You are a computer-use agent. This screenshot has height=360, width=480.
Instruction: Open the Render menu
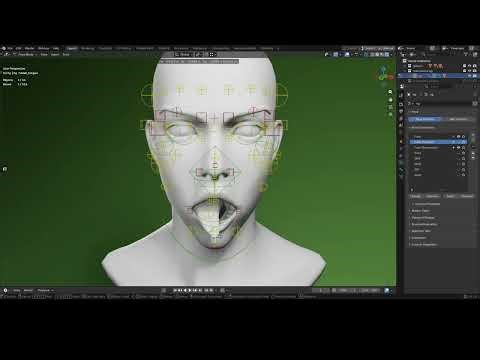(30, 48)
